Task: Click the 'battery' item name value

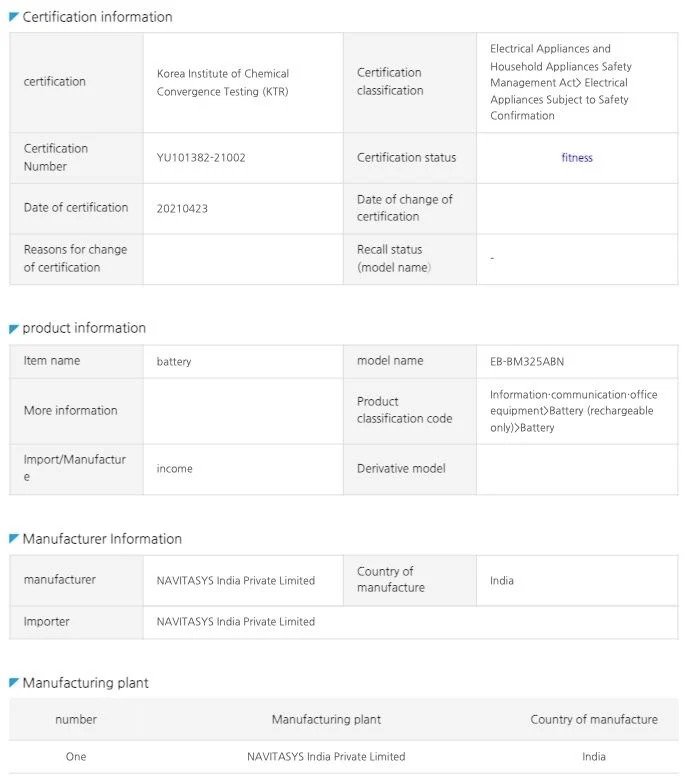Action: (x=174, y=361)
